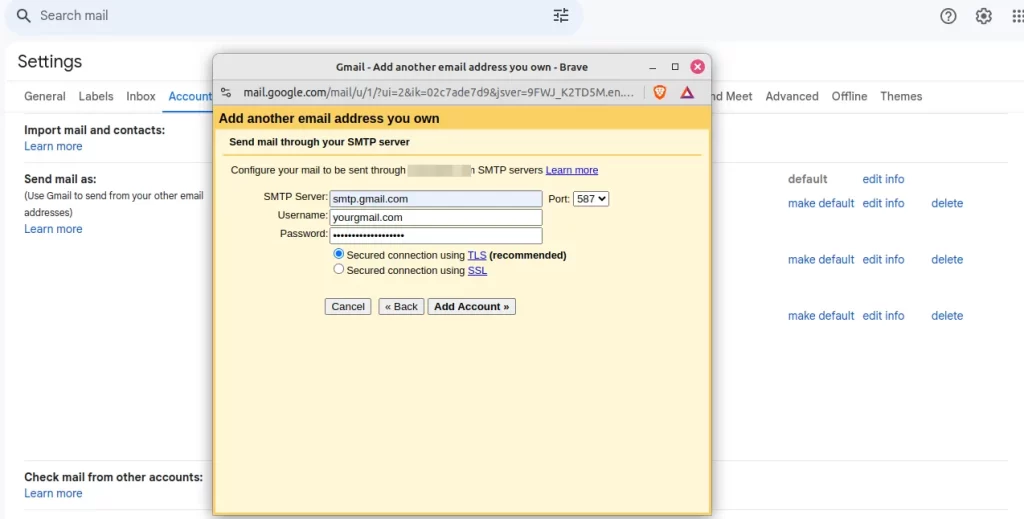Click the Brave Rewards triangle icon
1024x519 pixels.
[687, 93]
